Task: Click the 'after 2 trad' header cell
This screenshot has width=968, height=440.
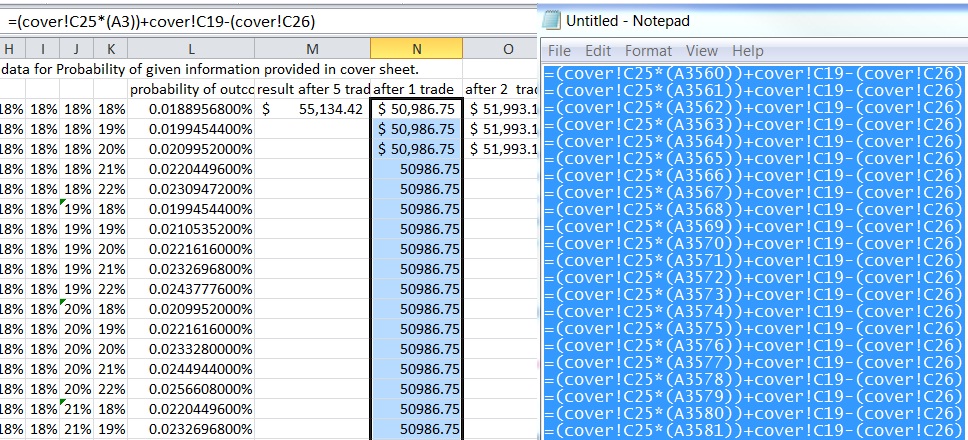Action: point(500,89)
